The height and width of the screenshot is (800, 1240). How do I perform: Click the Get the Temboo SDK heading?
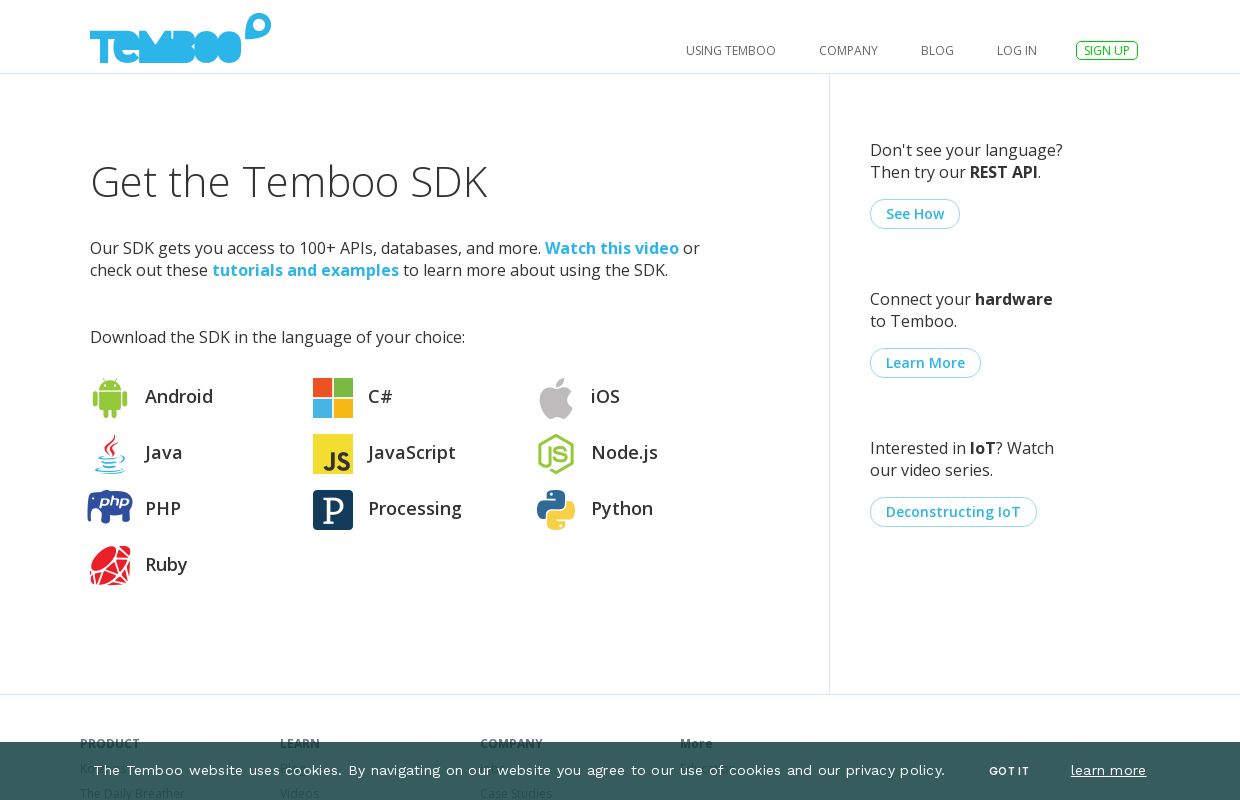click(289, 182)
